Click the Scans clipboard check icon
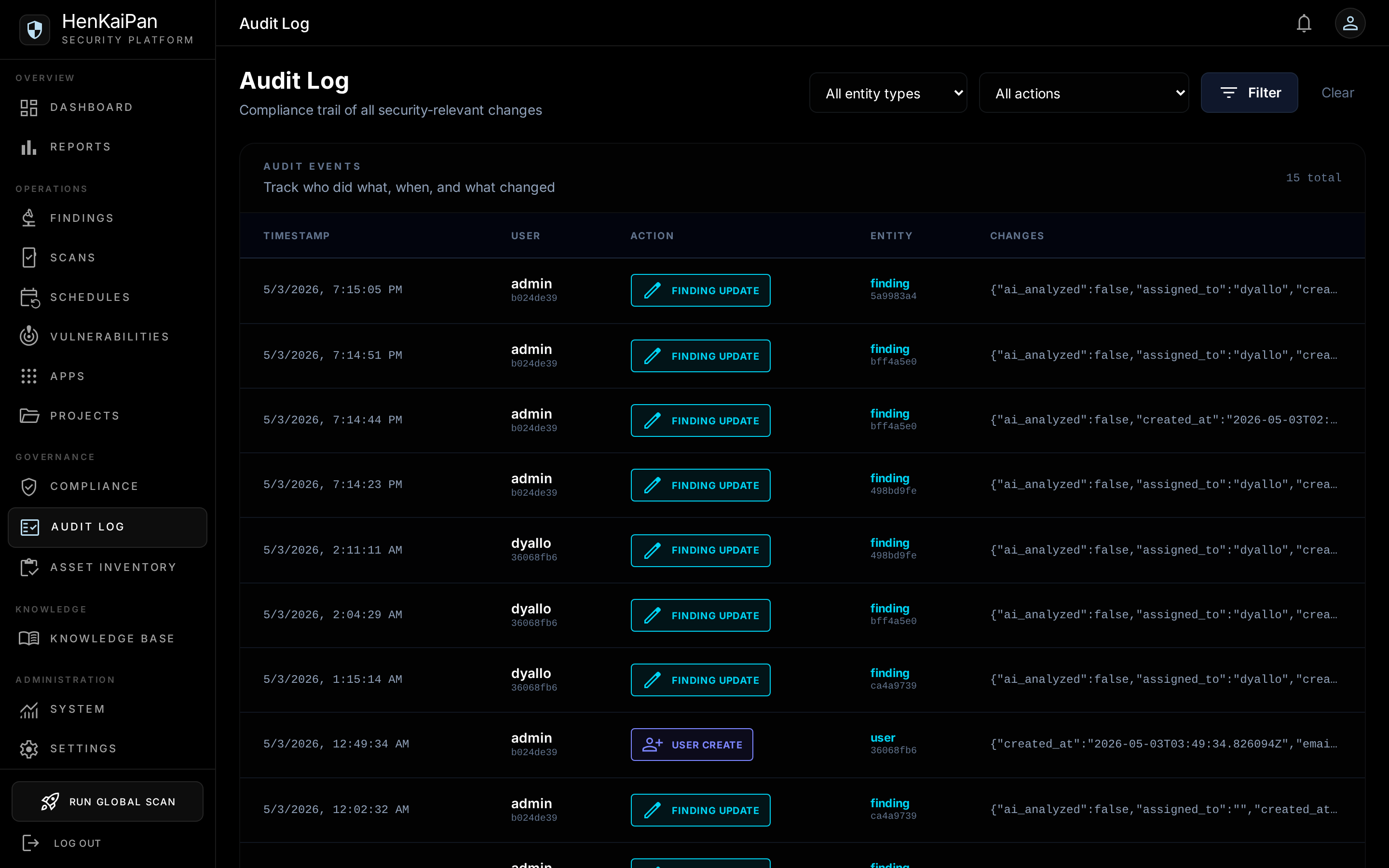 (x=29, y=258)
